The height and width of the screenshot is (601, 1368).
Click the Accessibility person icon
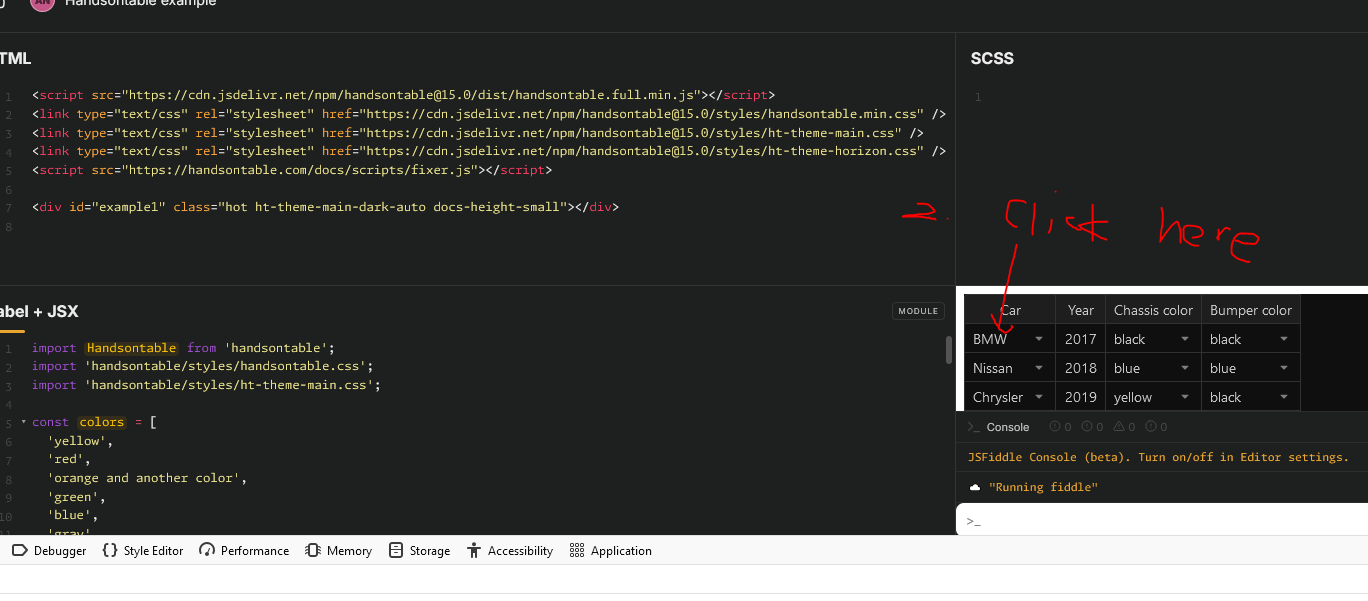(x=474, y=551)
